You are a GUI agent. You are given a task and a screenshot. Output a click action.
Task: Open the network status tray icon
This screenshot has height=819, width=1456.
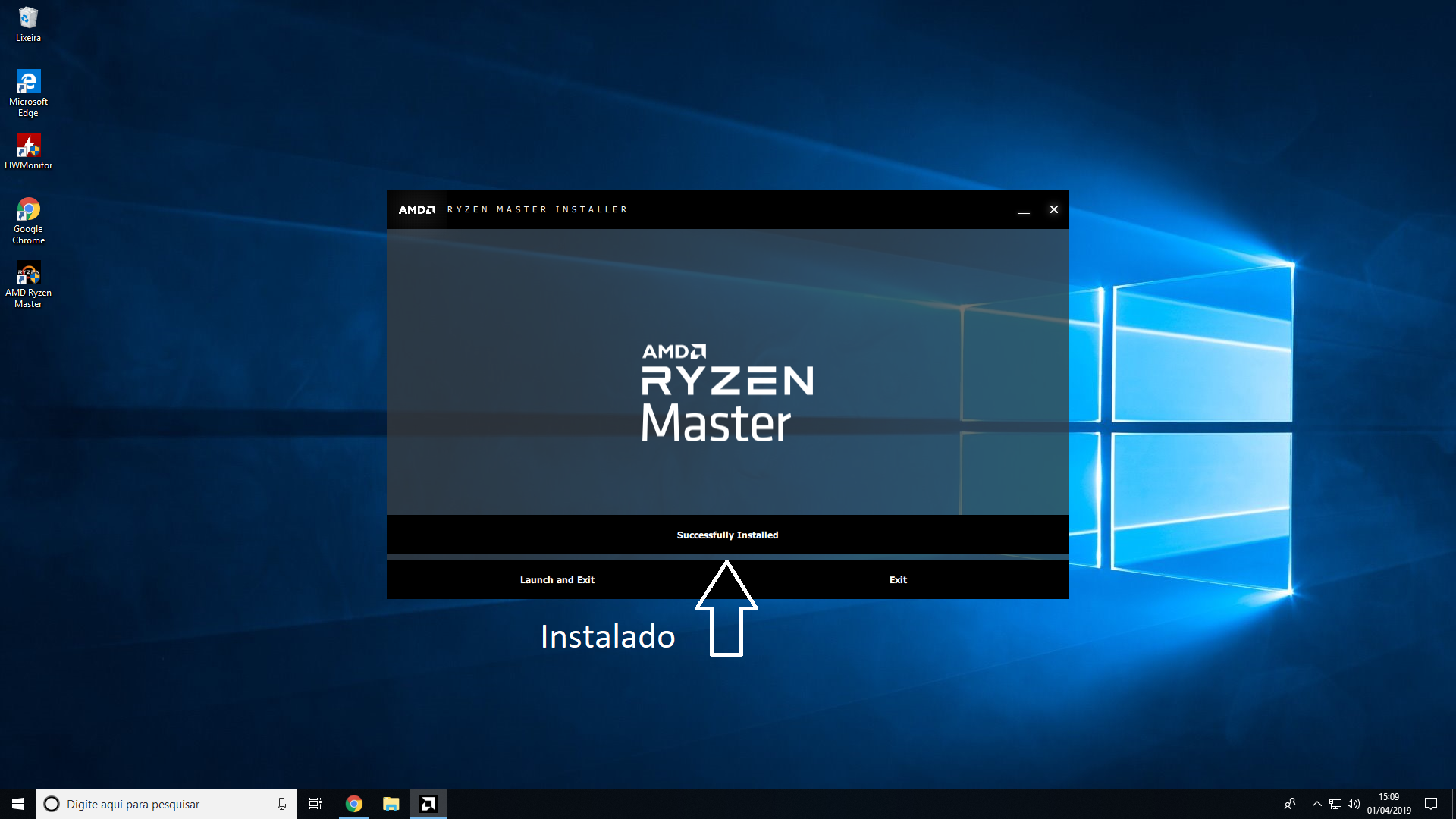(1335, 804)
